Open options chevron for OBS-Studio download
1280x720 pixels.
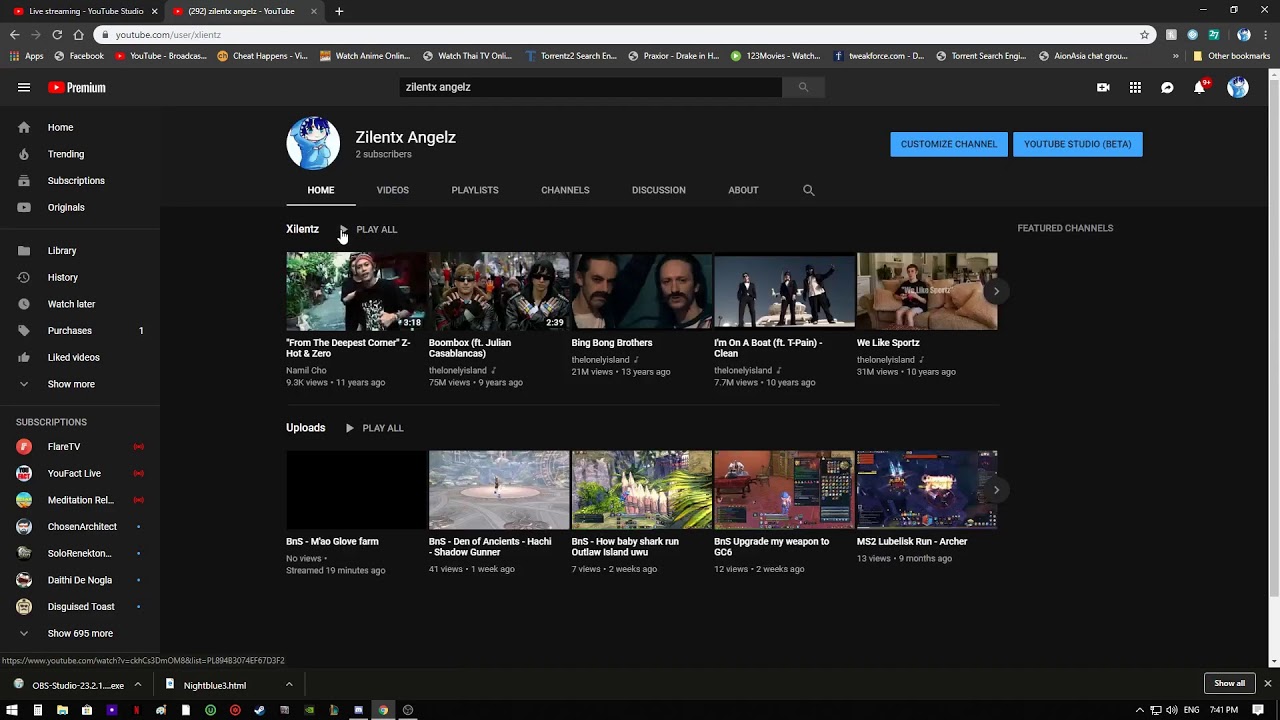pos(138,685)
